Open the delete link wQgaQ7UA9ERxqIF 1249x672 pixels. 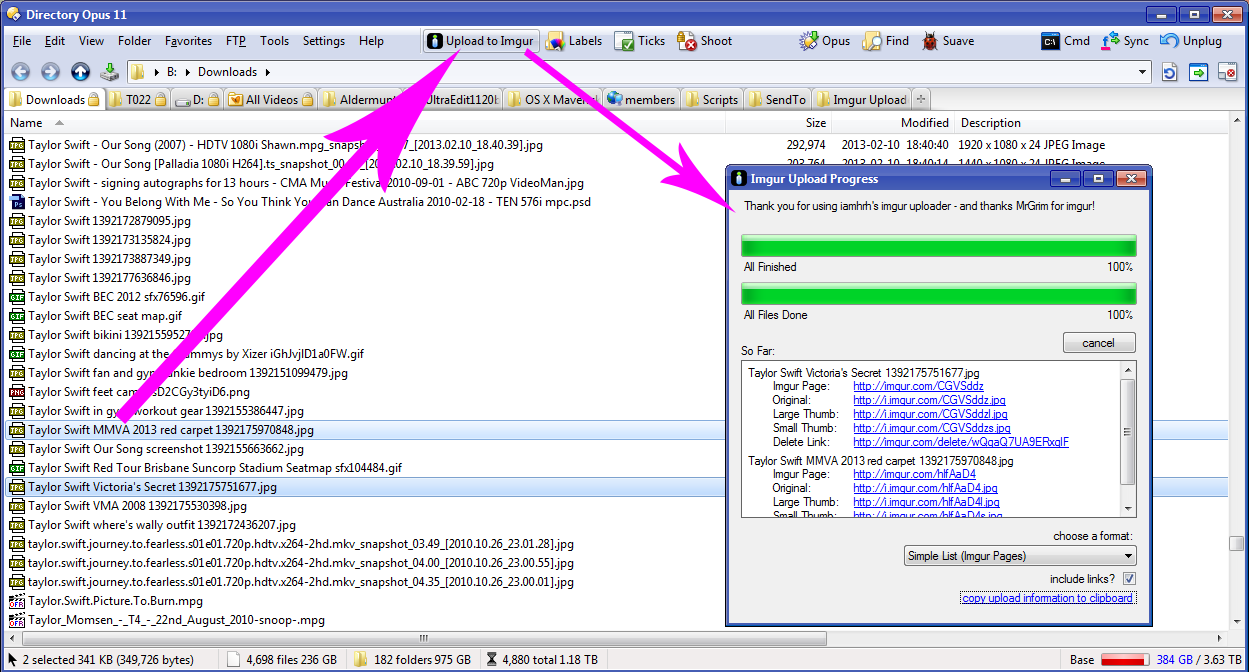[x=960, y=442]
